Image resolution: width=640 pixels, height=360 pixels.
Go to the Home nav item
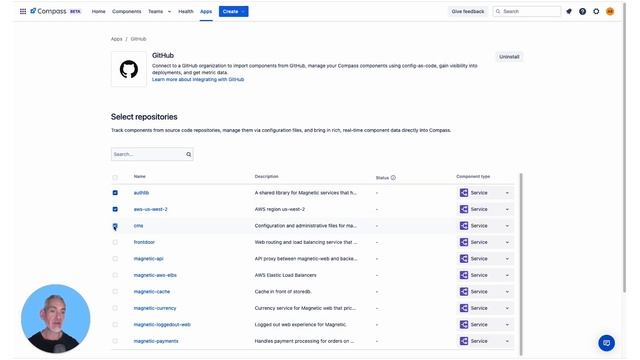coord(98,11)
